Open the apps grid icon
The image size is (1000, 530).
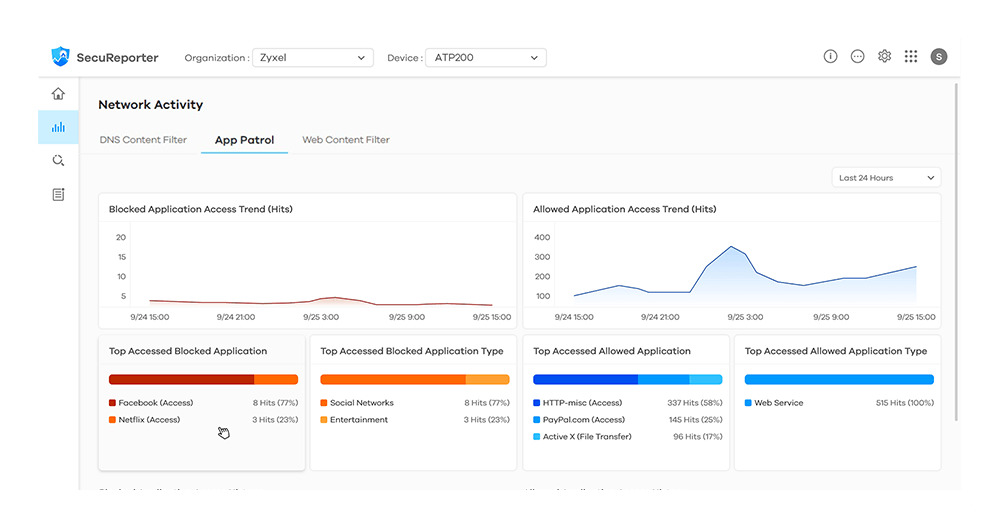pos(911,57)
